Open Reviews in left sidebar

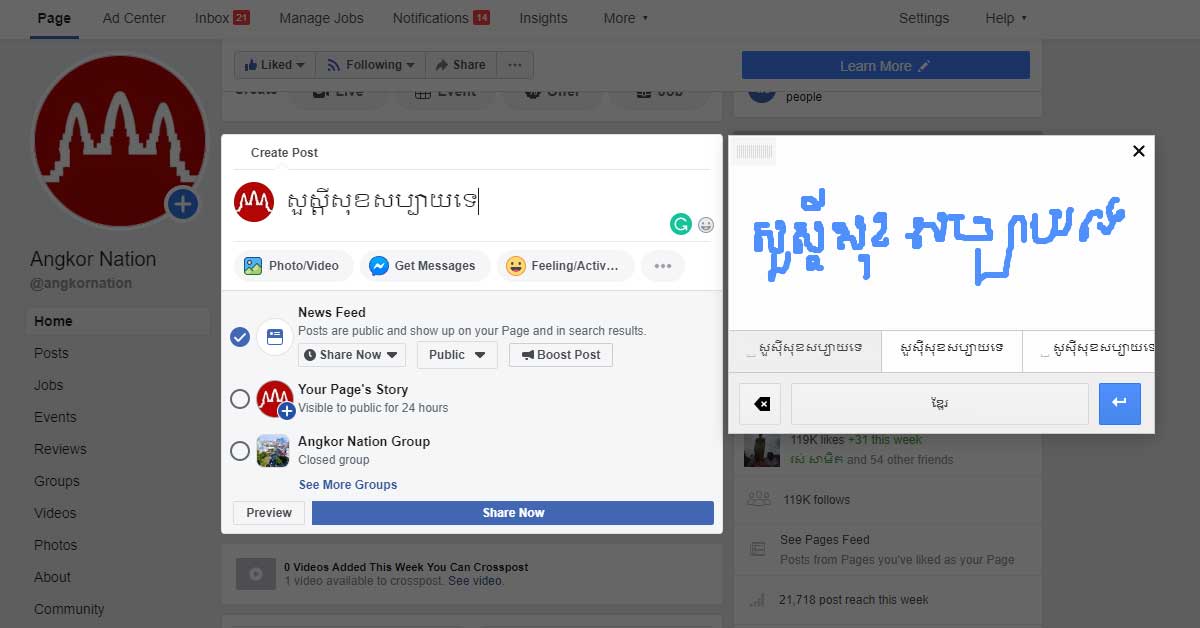coord(60,449)
